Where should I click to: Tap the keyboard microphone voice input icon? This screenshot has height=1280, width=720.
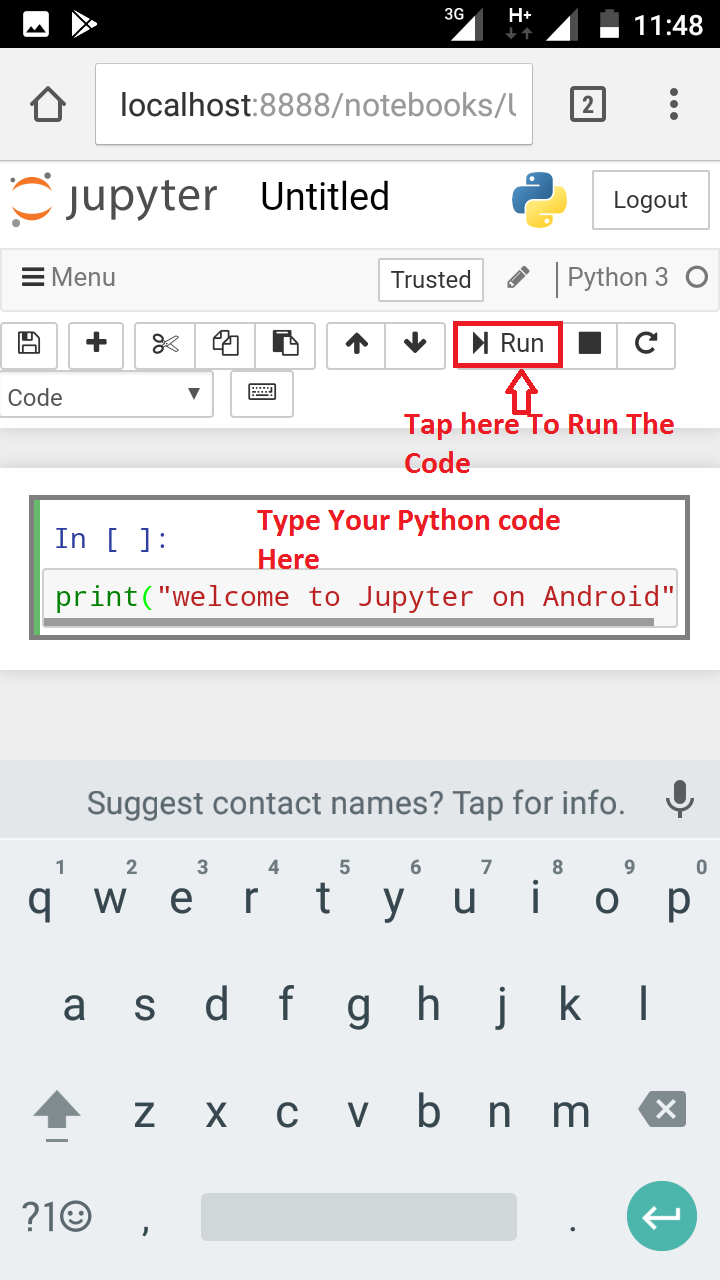680,799
